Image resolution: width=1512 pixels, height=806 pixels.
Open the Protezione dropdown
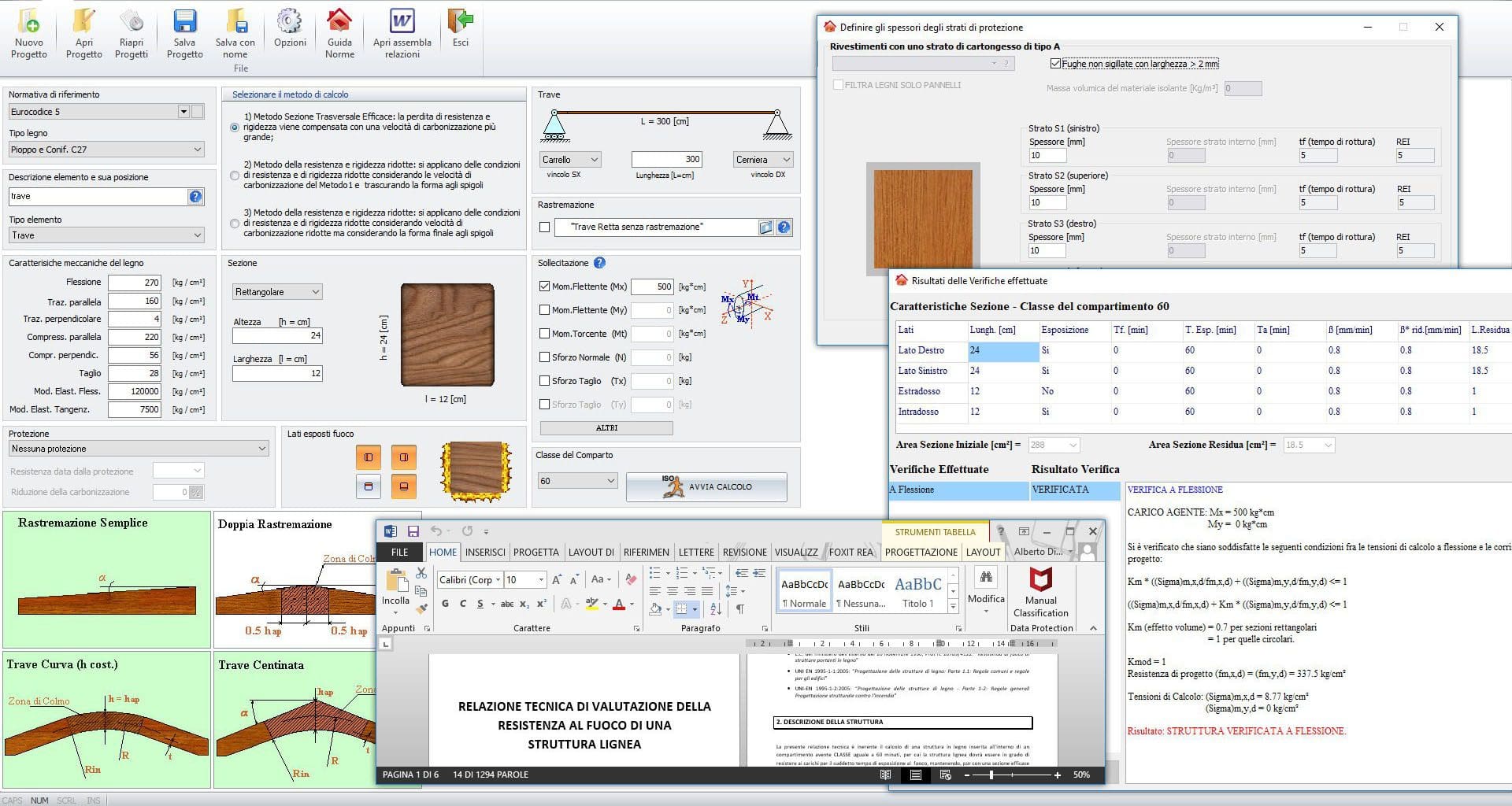(261, 448)
